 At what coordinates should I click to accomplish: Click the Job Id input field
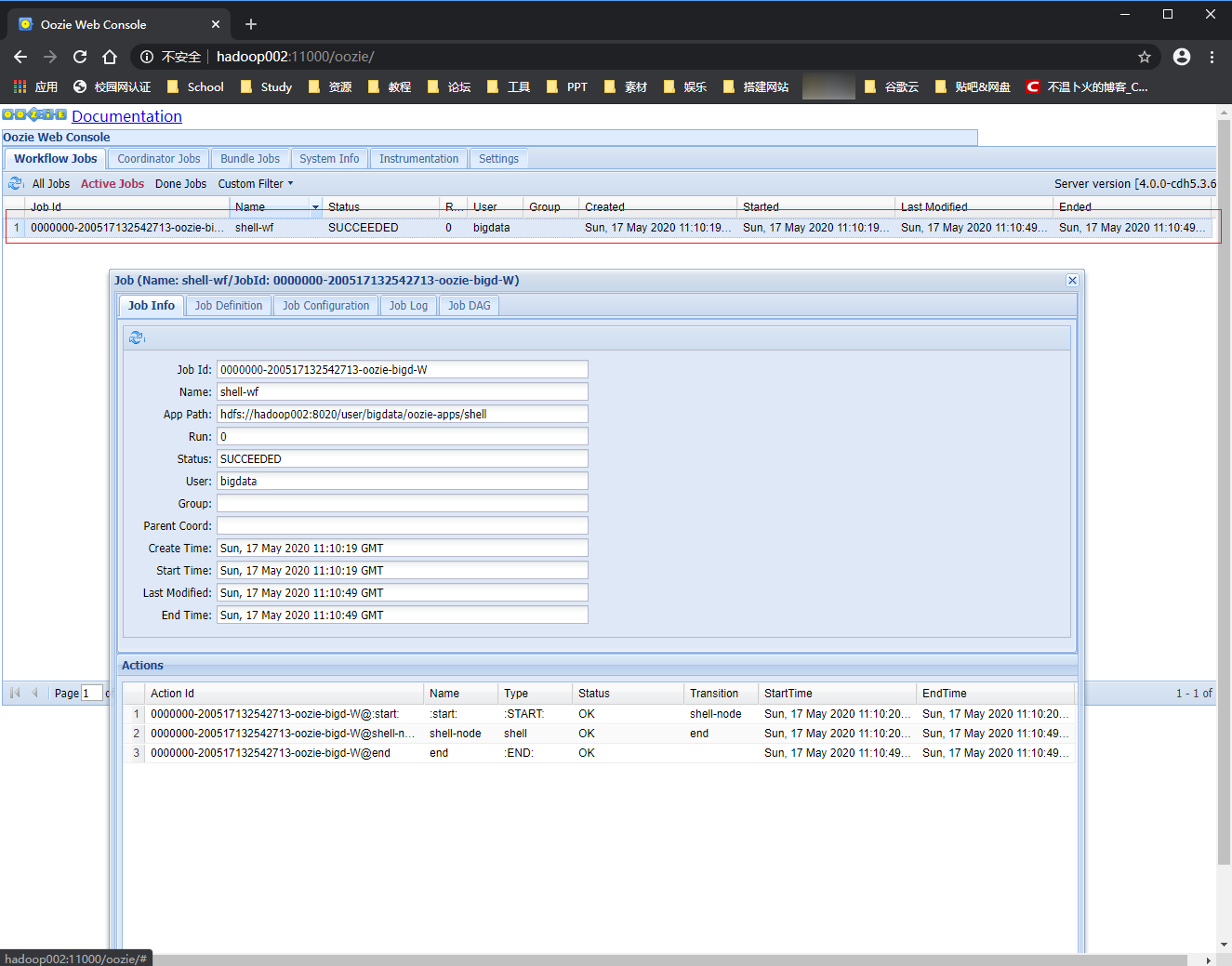click(402, 369)
